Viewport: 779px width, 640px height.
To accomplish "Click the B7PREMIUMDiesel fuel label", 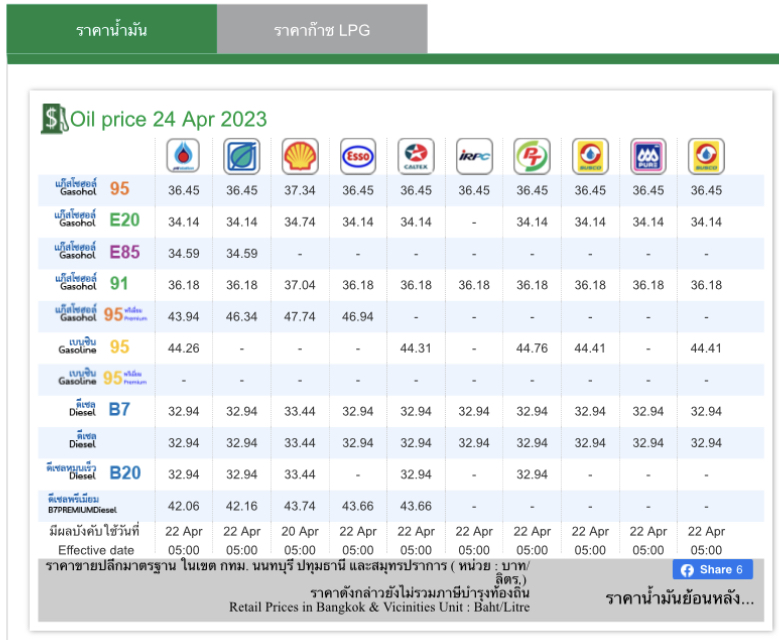I will tap(82, 504).
